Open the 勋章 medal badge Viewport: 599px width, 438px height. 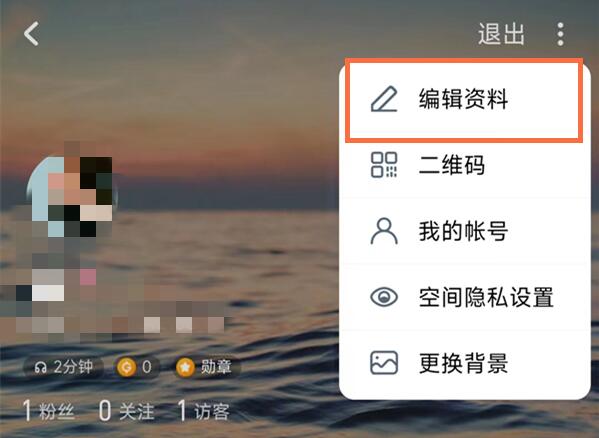tap(206, 367)
